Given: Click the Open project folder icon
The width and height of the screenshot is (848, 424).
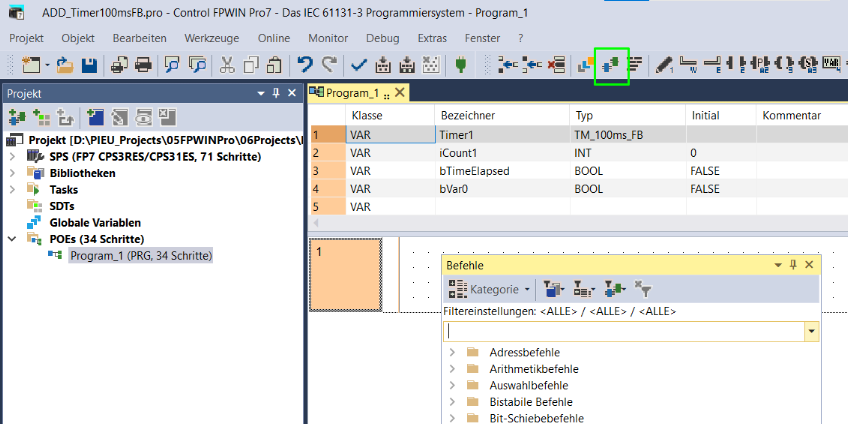Looking at the screenshot, I should click(x=65, y=65).
